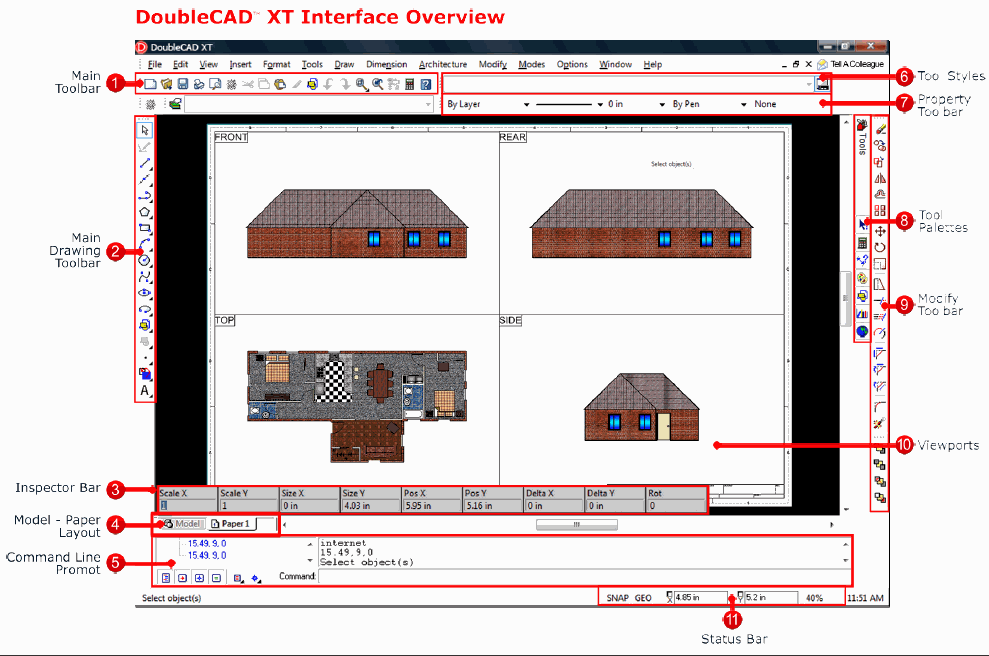Viewport: 989px width, 656px height.
Task: Open the Format menu
Action: 276,64
